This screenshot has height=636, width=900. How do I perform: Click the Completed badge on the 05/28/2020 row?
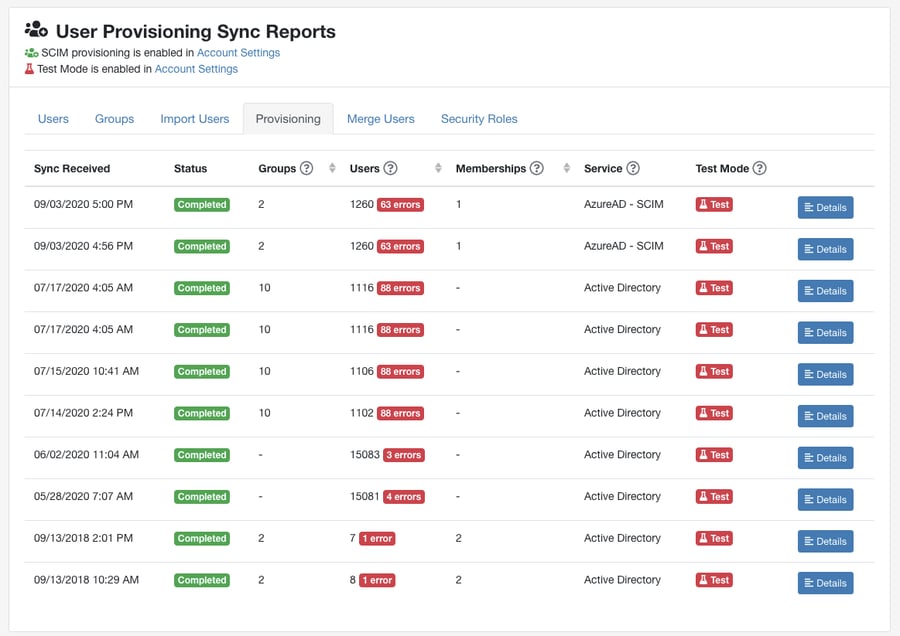[201, 496]
